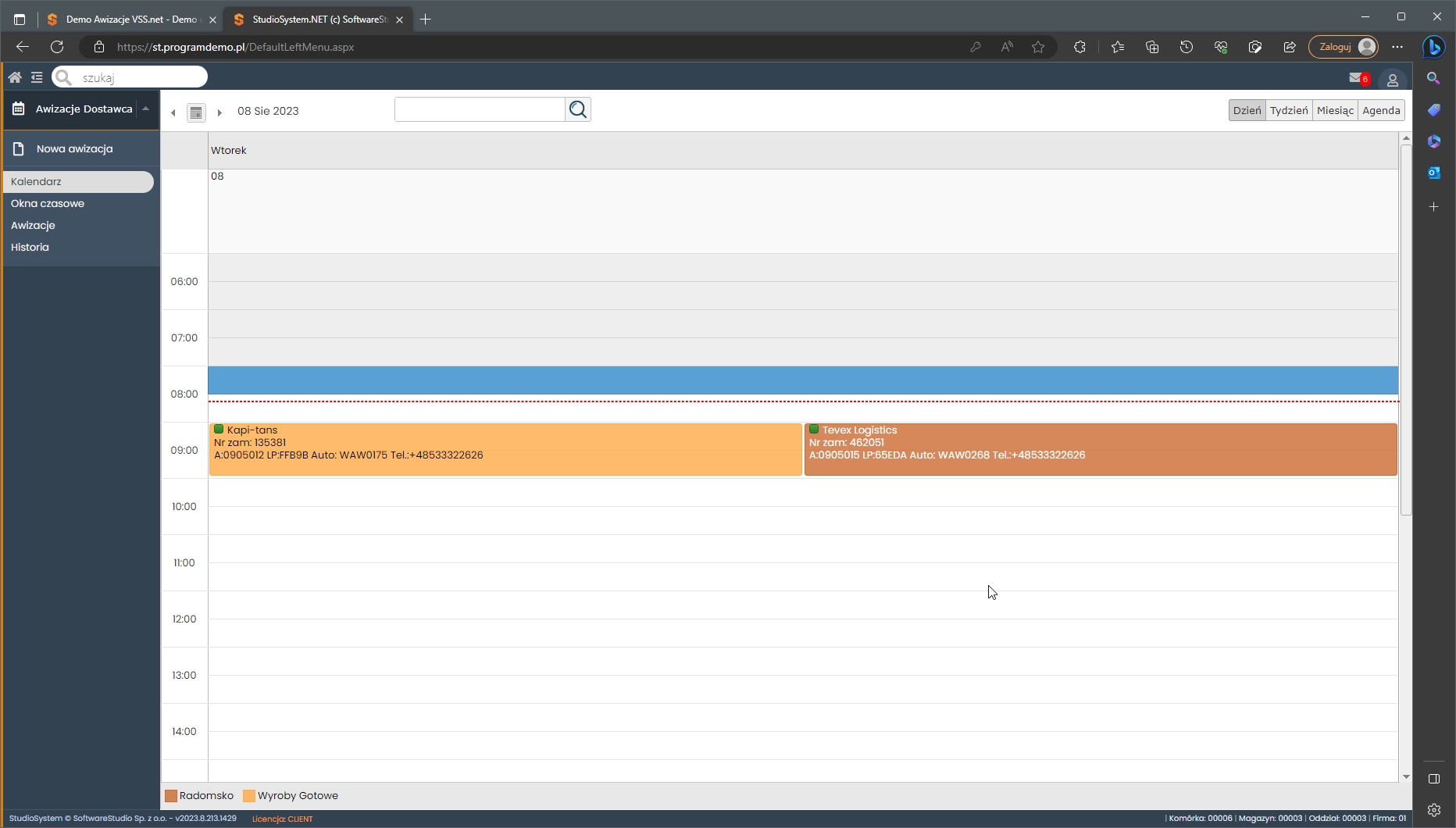Toggle the left menu collapse icon
The height and width of the screenshot is (828, 1456).
coord(37,77)
